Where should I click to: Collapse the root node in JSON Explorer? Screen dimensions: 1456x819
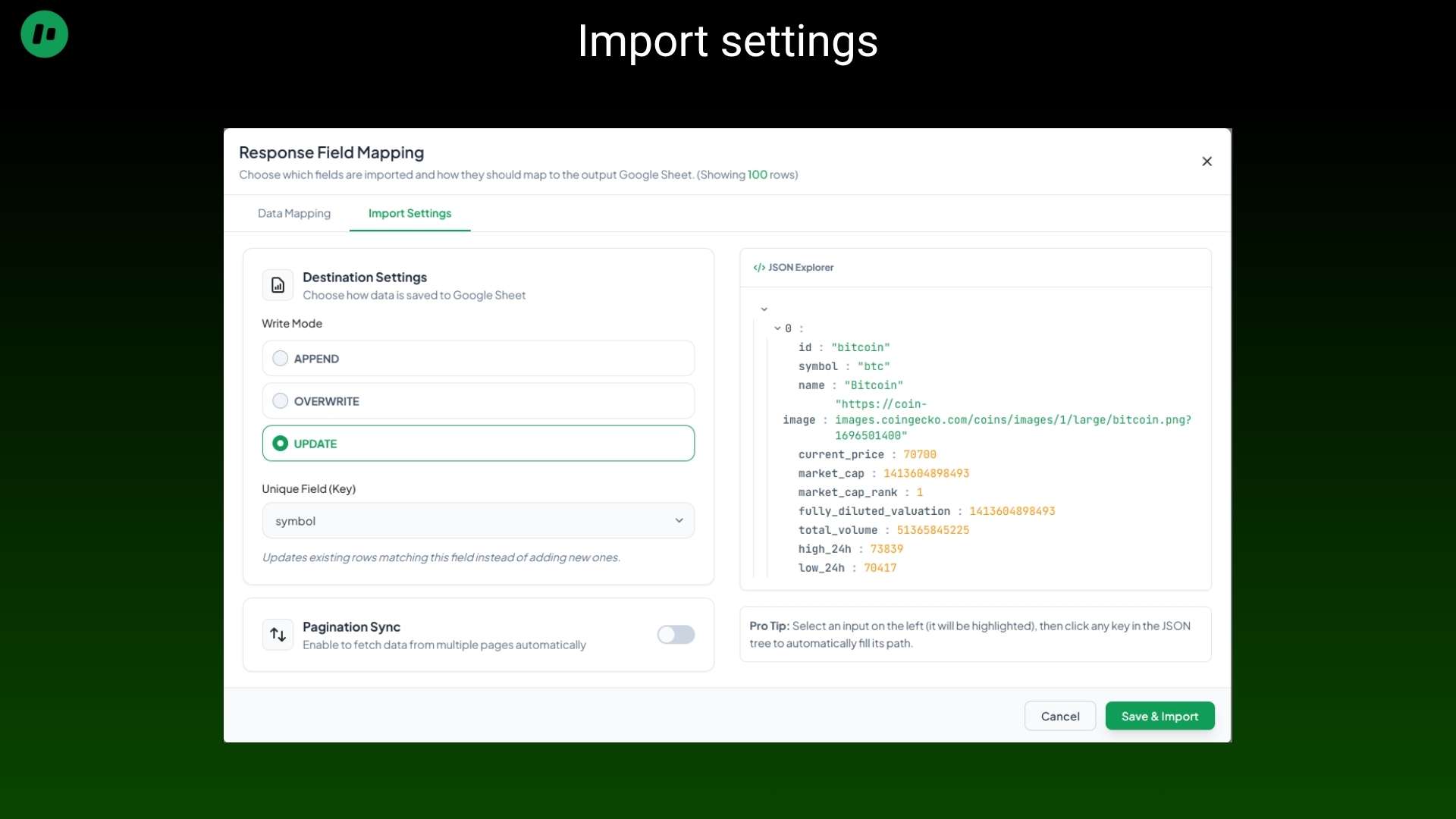764,308
